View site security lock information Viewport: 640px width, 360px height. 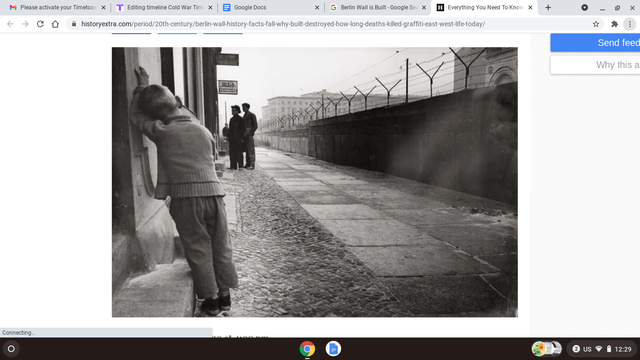tap(74, 24)
